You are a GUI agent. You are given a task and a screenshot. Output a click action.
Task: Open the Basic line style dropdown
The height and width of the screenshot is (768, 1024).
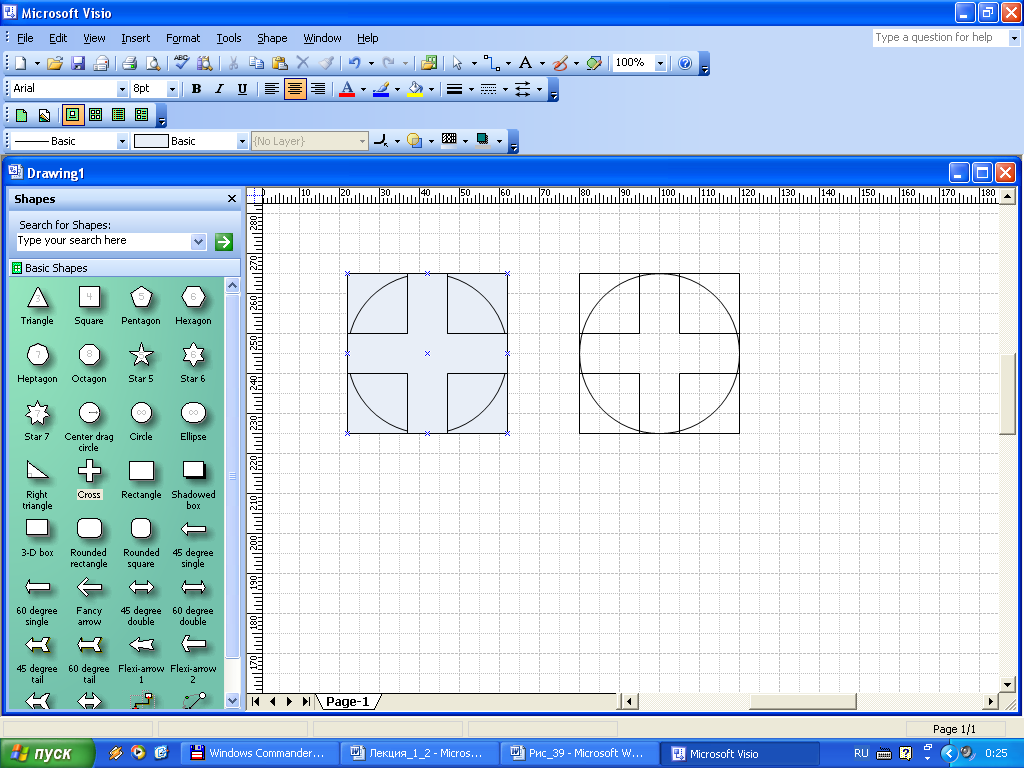click(x=121, y=141)
